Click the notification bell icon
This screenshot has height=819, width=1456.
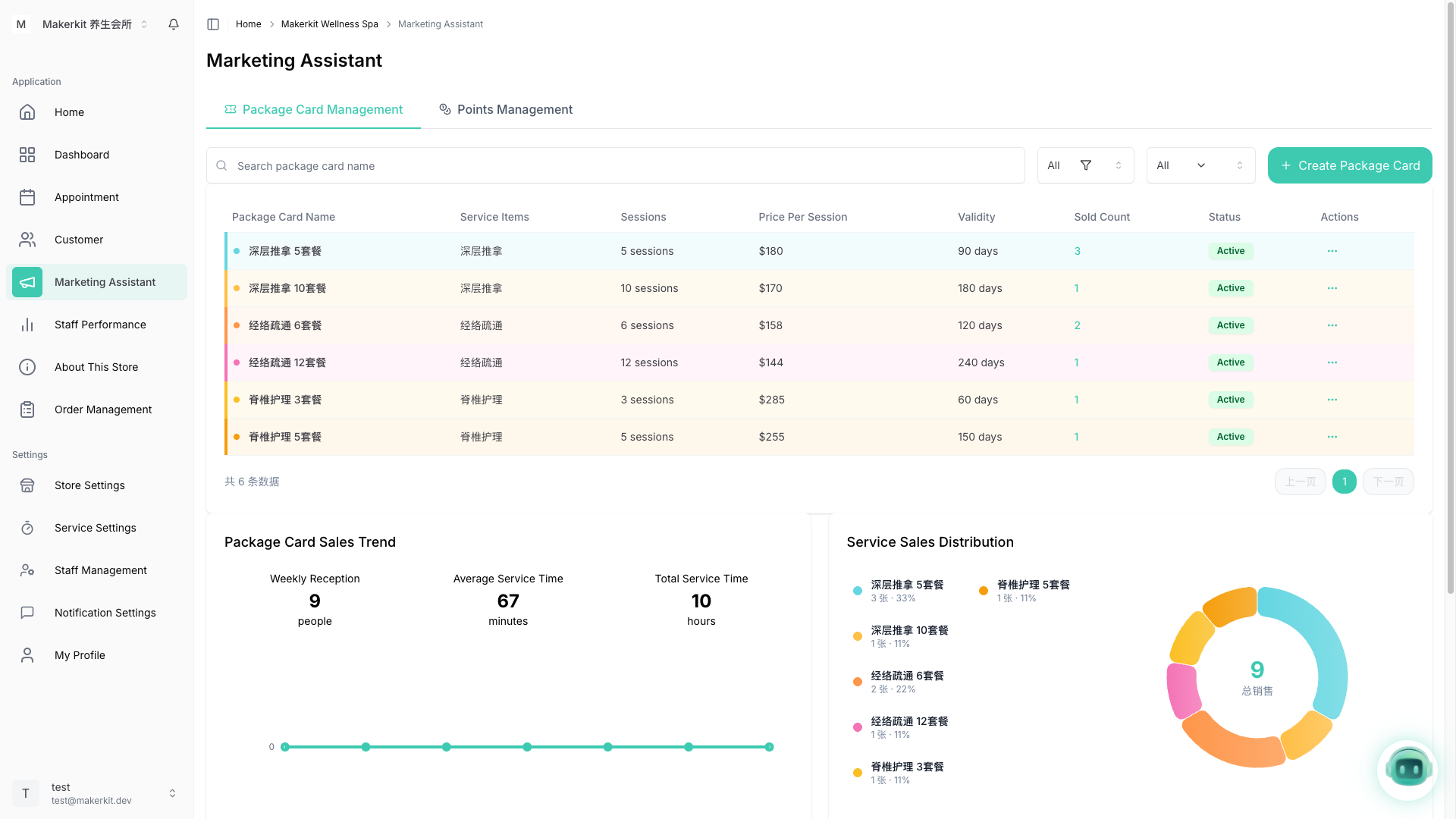pyautogui.click(x=174, y=24)
